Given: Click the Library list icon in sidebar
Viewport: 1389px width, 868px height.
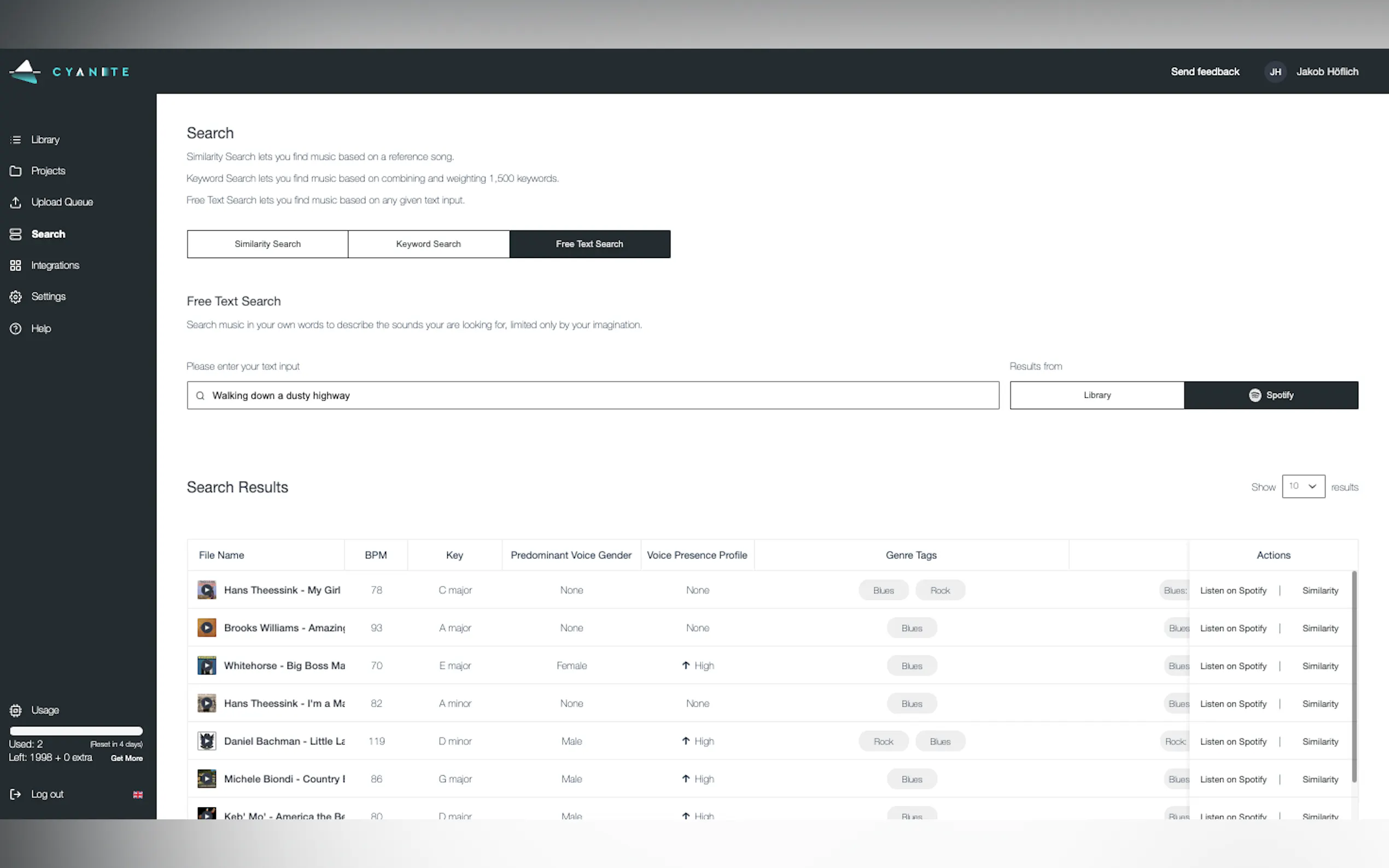Looking at the screenshot, I should (15, 139).
